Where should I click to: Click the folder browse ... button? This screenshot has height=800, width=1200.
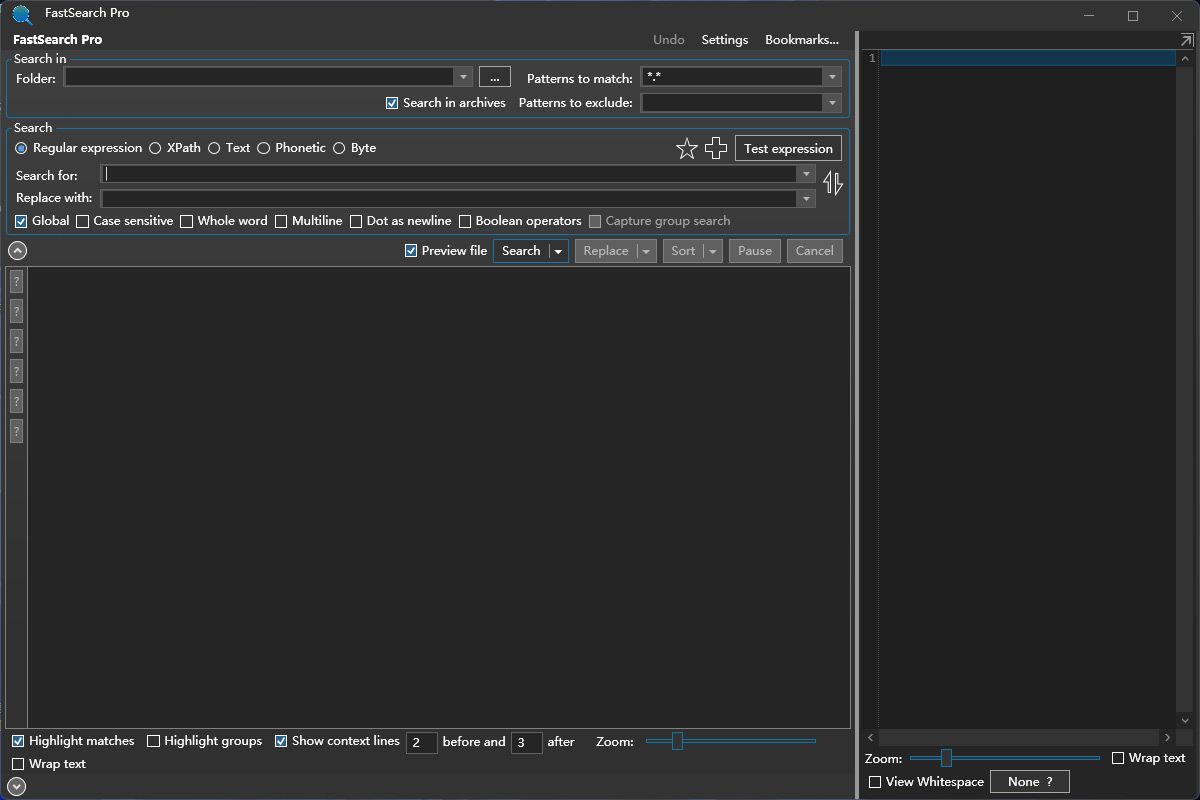click(495, 77)
